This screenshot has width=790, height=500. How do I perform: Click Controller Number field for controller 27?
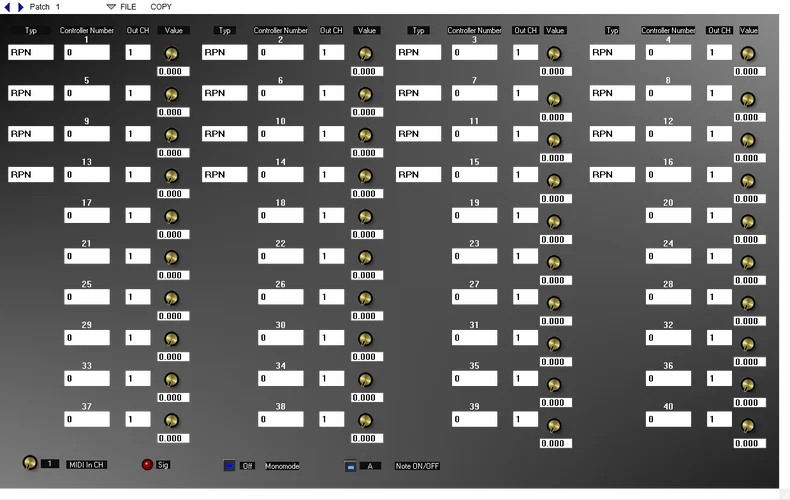pos(475,297)
